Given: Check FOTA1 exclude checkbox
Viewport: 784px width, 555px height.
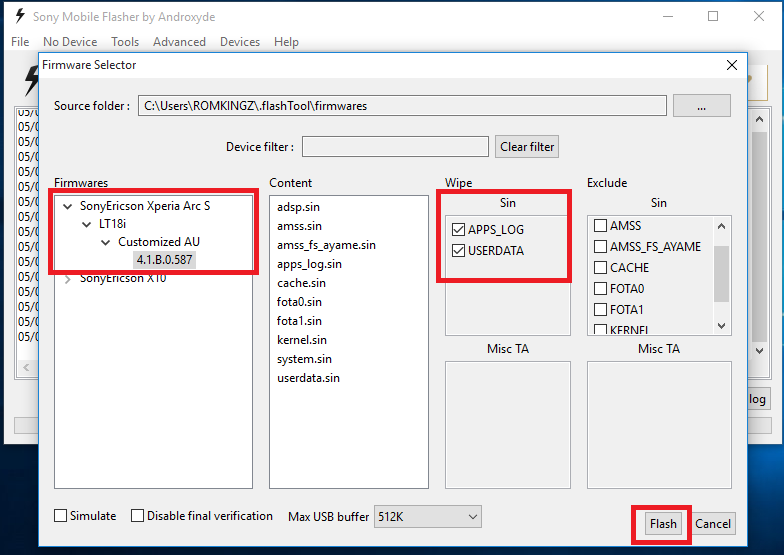Looking at the screenshot, I should point(600,310).
